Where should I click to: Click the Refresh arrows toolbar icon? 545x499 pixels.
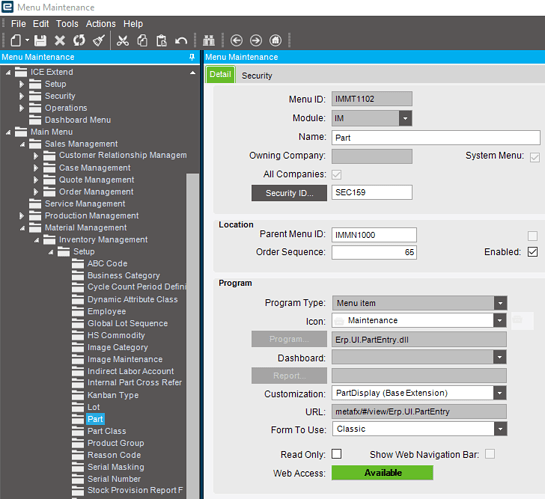[x=79, y=40]
